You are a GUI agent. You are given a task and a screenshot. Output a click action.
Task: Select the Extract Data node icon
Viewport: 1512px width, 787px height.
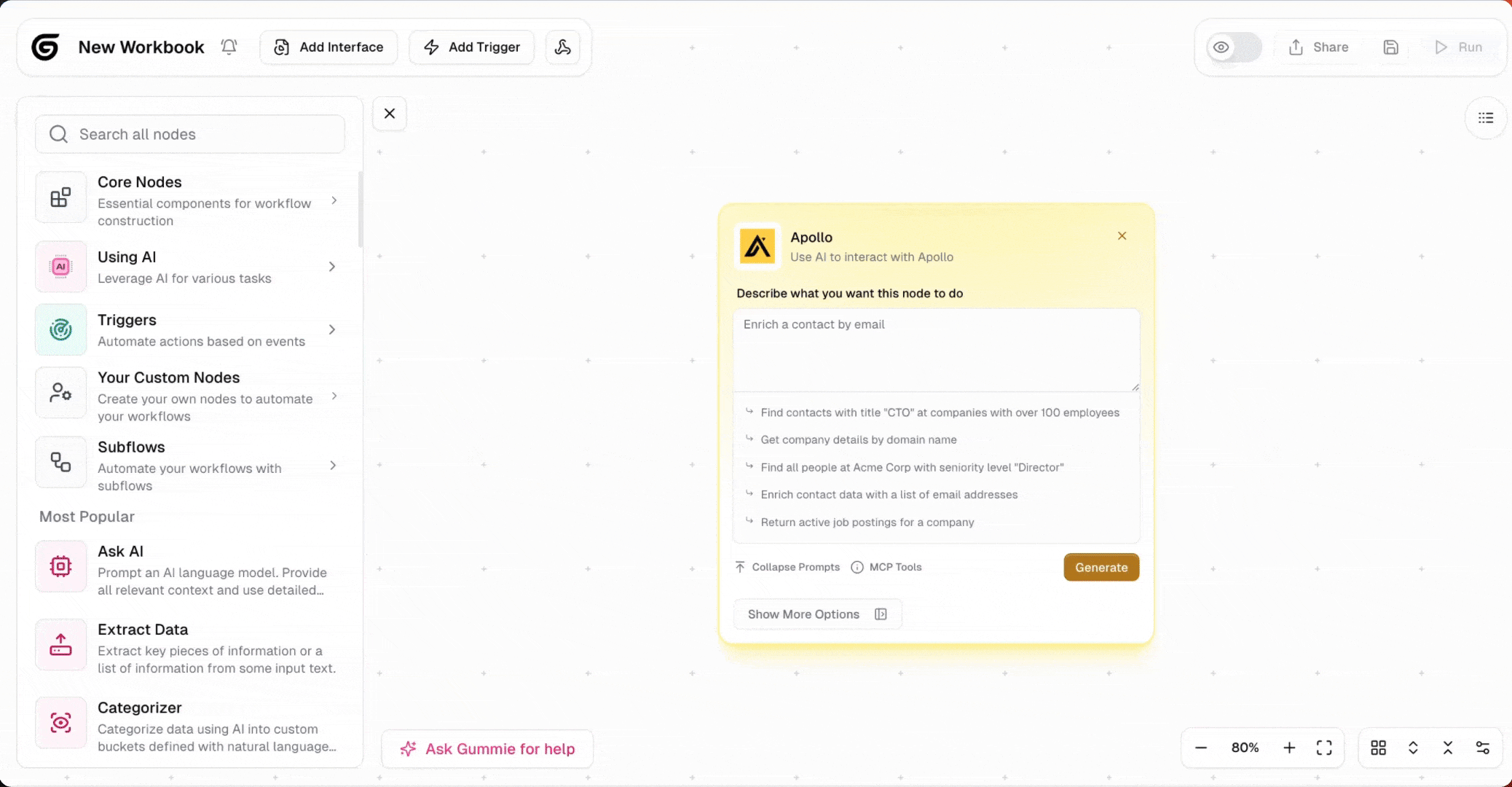60,645
